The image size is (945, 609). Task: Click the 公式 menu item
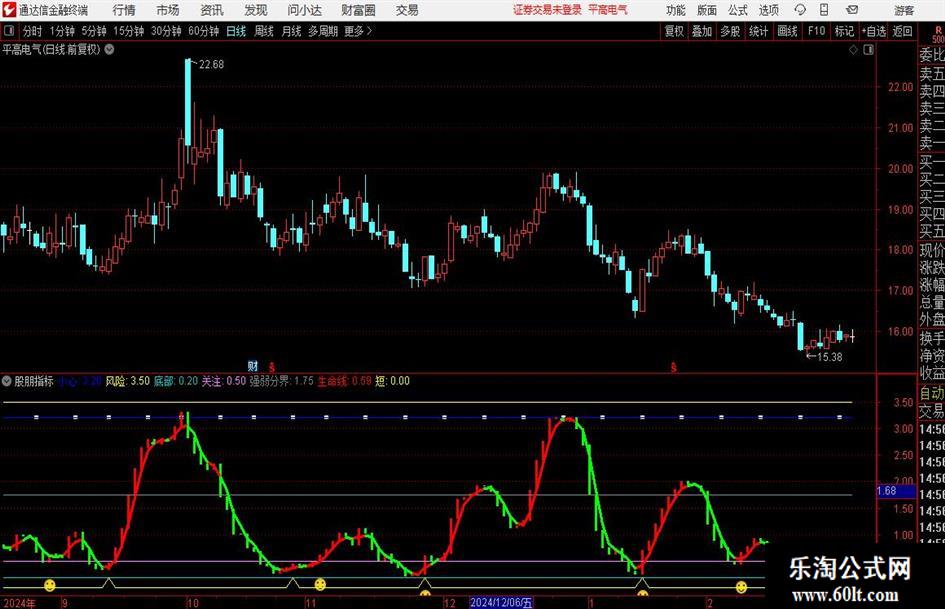pos(737,10)
